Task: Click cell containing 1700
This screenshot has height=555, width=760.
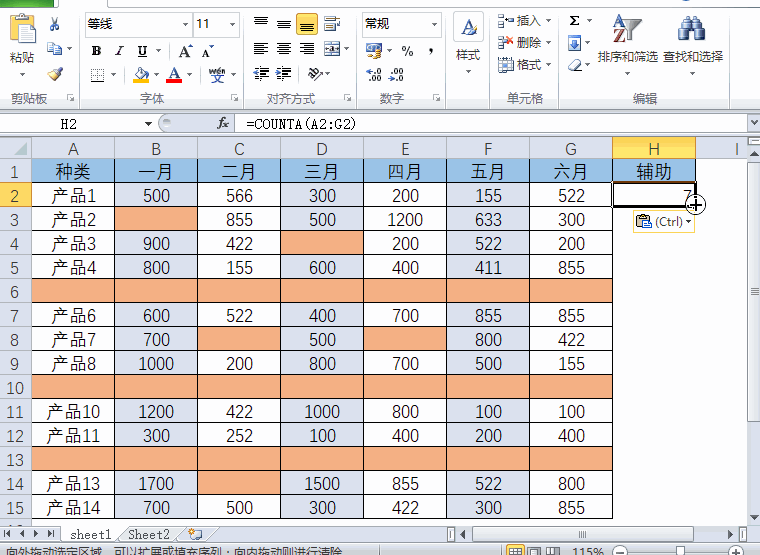Action: click(156, 484)
